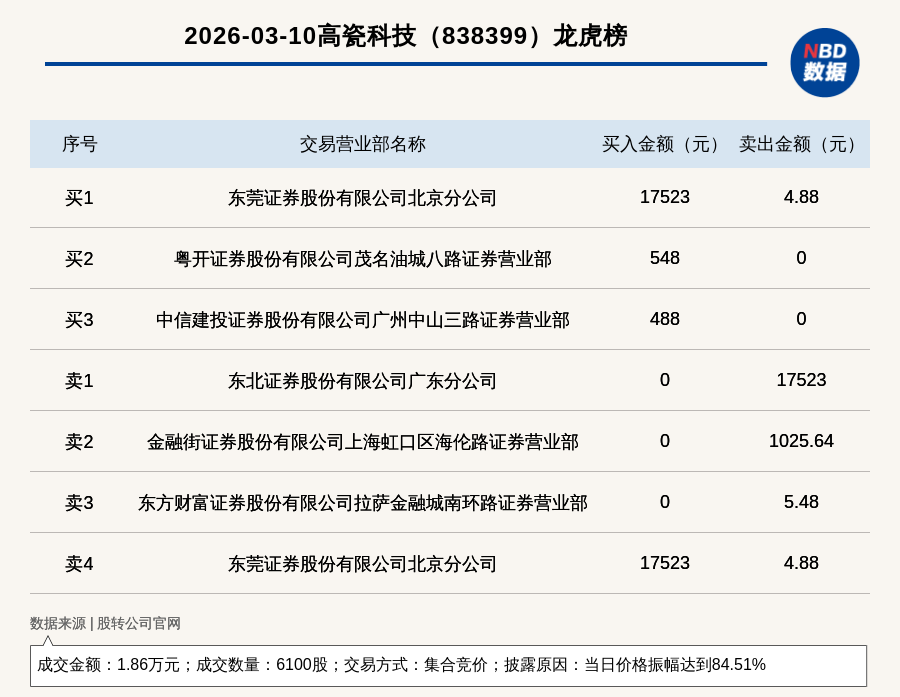
Task: Click the 数据来源 股转公司官网 text
Action: 105,623
